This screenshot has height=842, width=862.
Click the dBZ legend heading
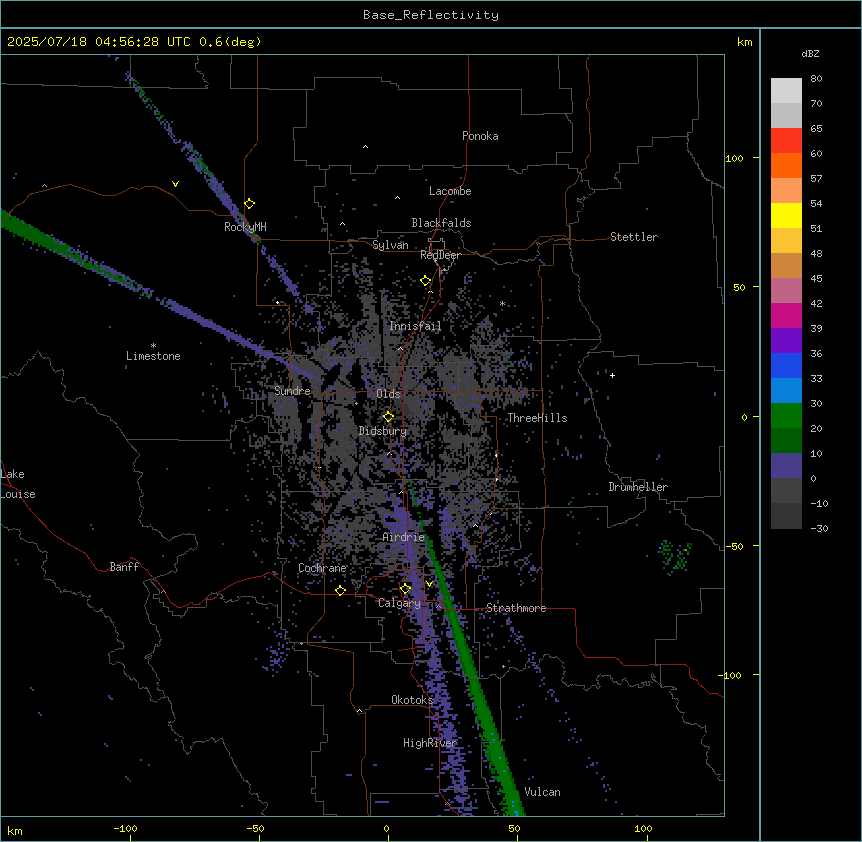810,53
